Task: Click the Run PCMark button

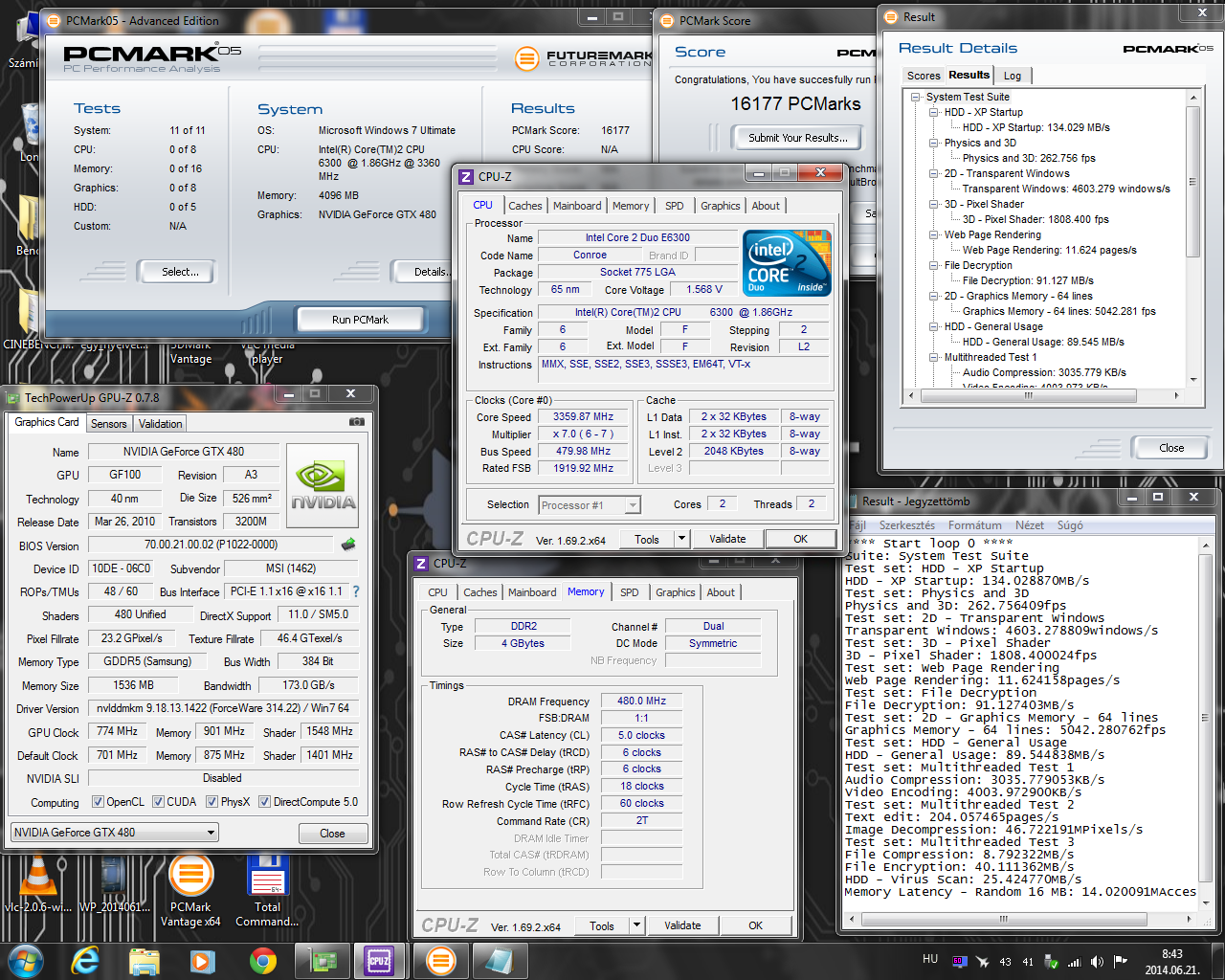Action: (360, 320)
